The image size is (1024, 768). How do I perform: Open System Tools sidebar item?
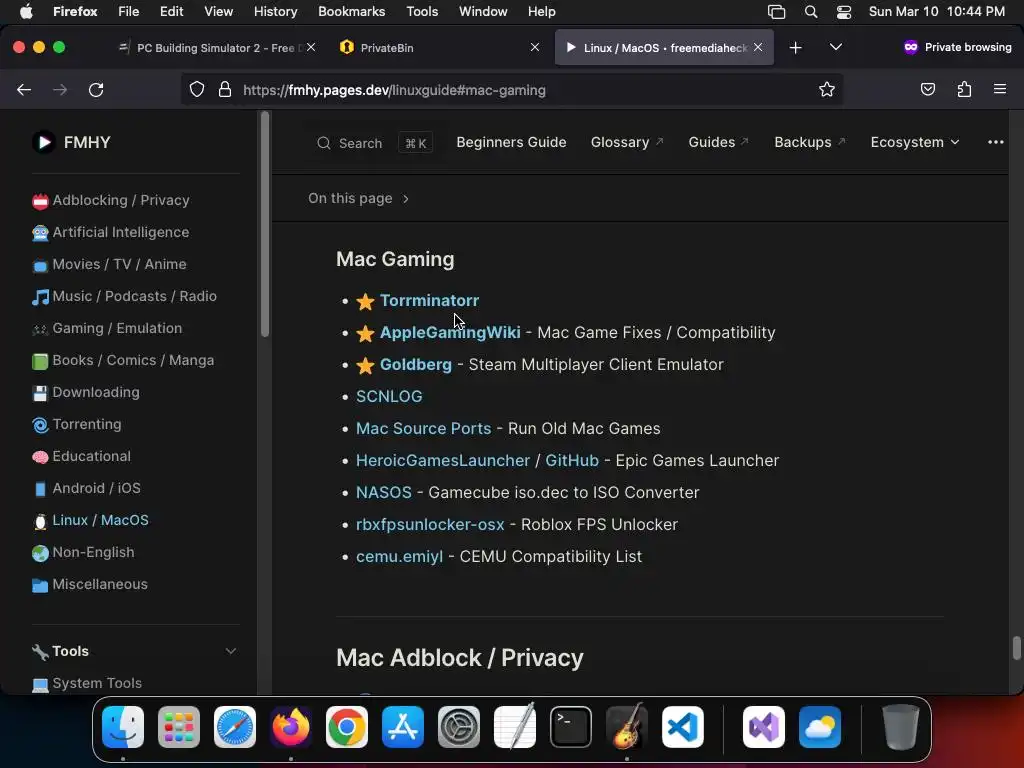[x=87, y=683]
